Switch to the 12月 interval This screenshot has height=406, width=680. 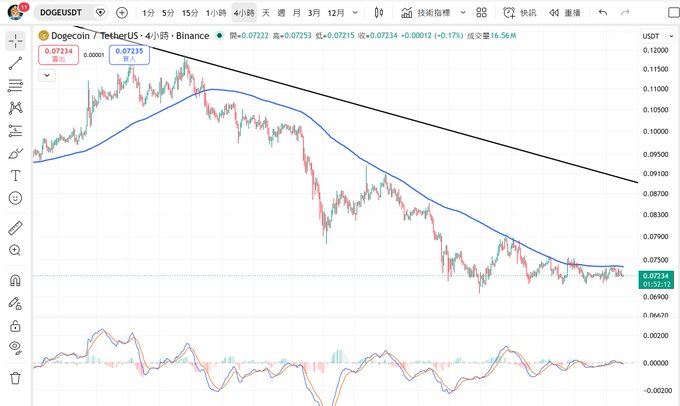[x=336, y=13]
